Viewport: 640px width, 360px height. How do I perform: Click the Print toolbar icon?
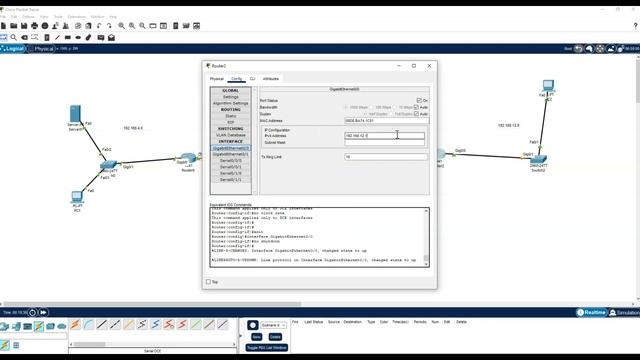[x=34, y=26]
